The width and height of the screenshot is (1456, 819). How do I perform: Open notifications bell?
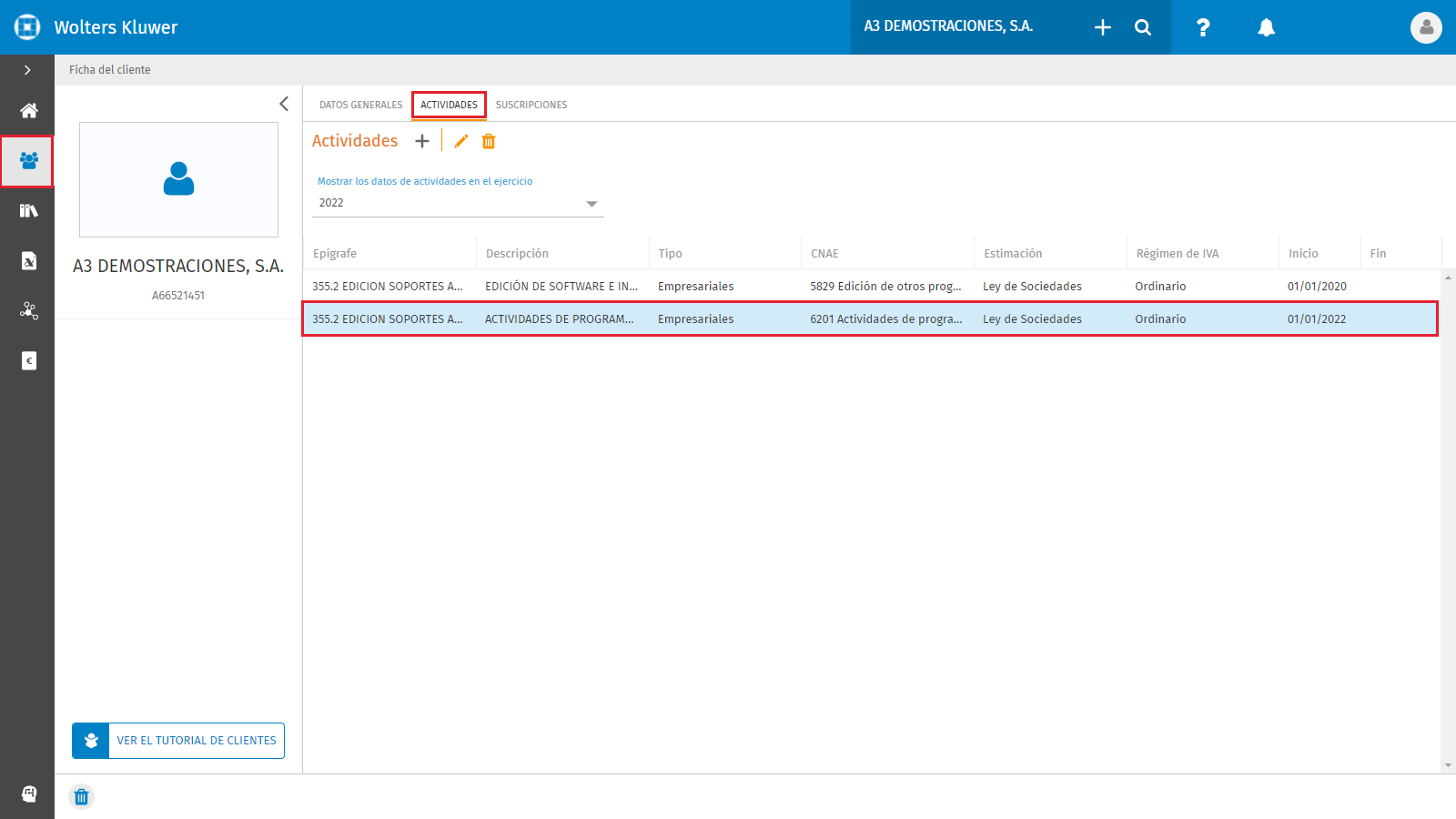1266,27
